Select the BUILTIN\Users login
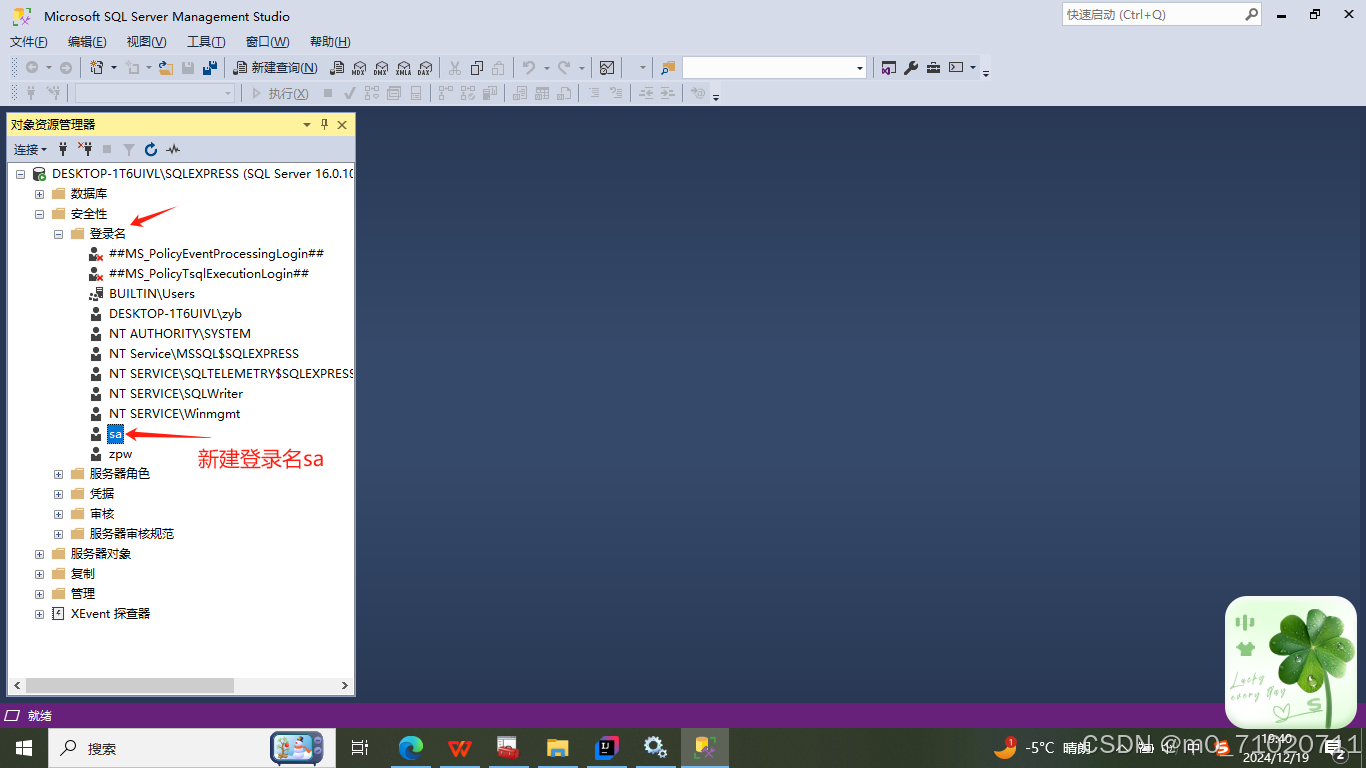 click(152, 294)
